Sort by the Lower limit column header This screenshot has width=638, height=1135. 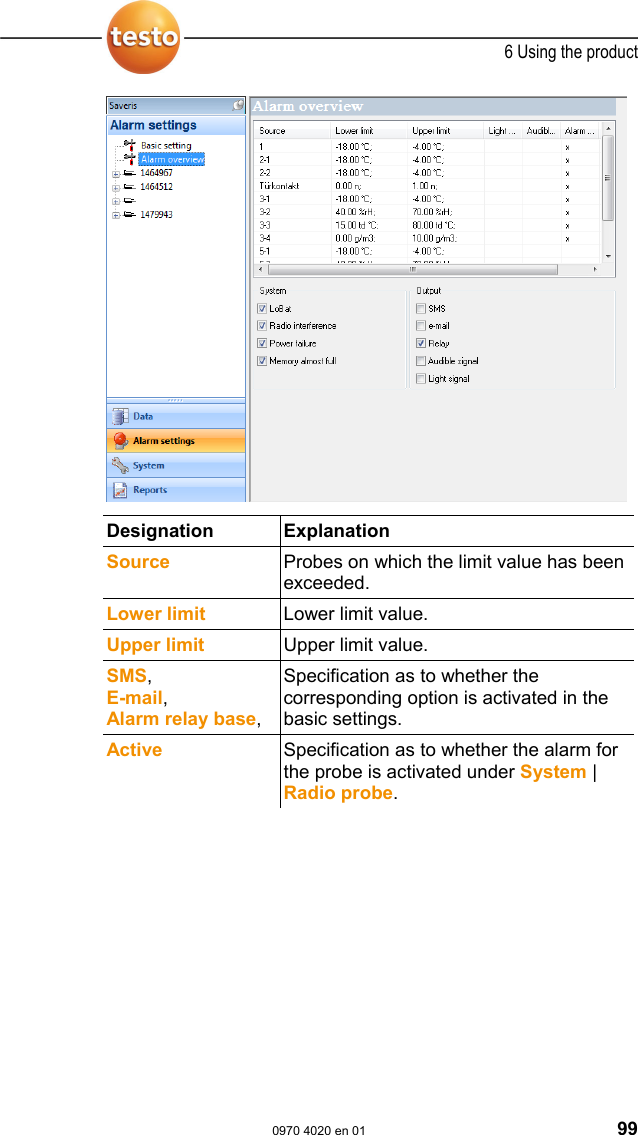[x=369, y=131]
